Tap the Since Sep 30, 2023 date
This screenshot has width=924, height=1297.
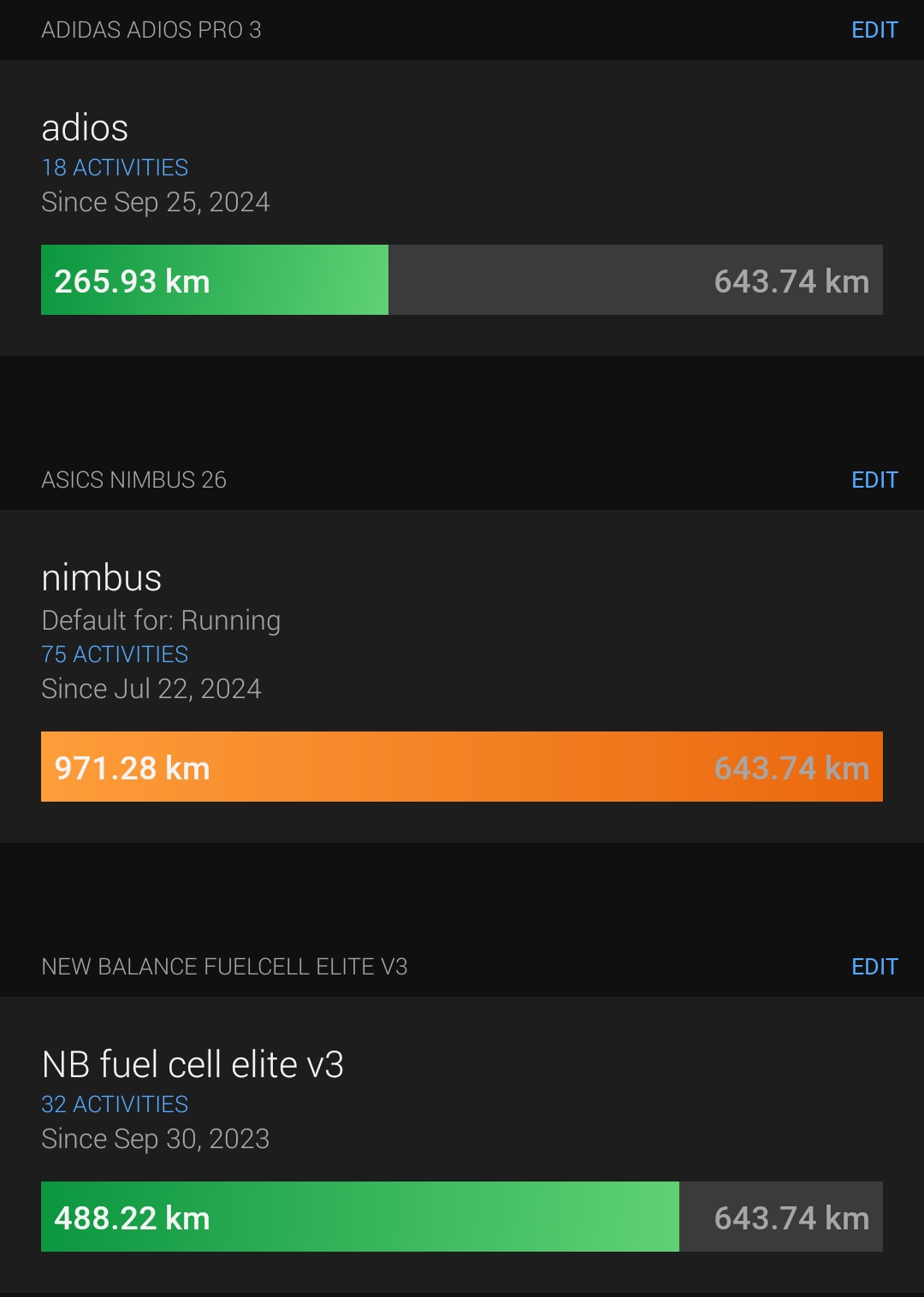click(156, 1140)
